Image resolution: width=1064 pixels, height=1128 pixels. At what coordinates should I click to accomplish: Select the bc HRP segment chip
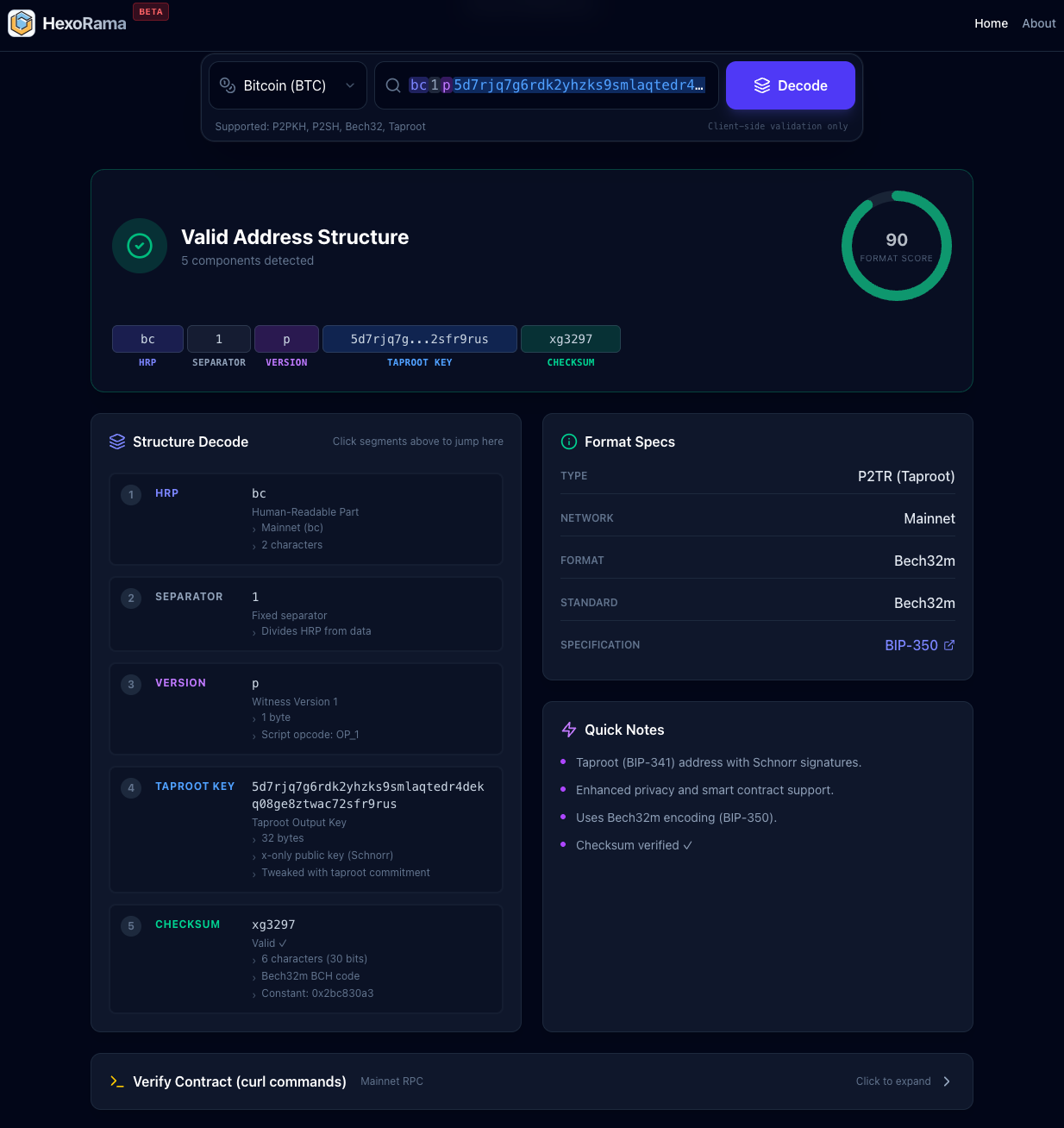coord(147,339)
